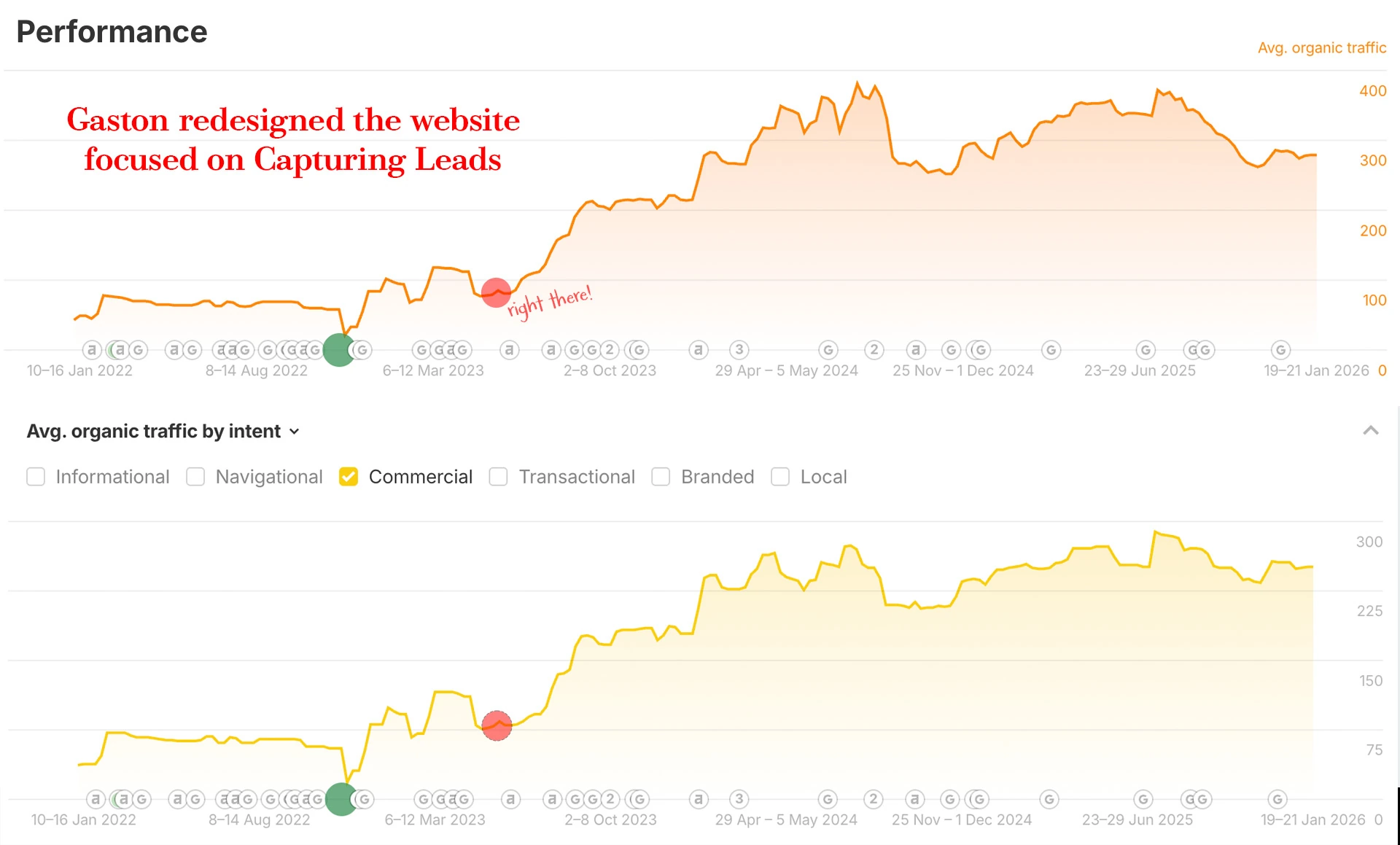Click the 'Avg. organic traffic' legend label
1400x845 pixels.
pyautogui.click(x=1323, y=47)
